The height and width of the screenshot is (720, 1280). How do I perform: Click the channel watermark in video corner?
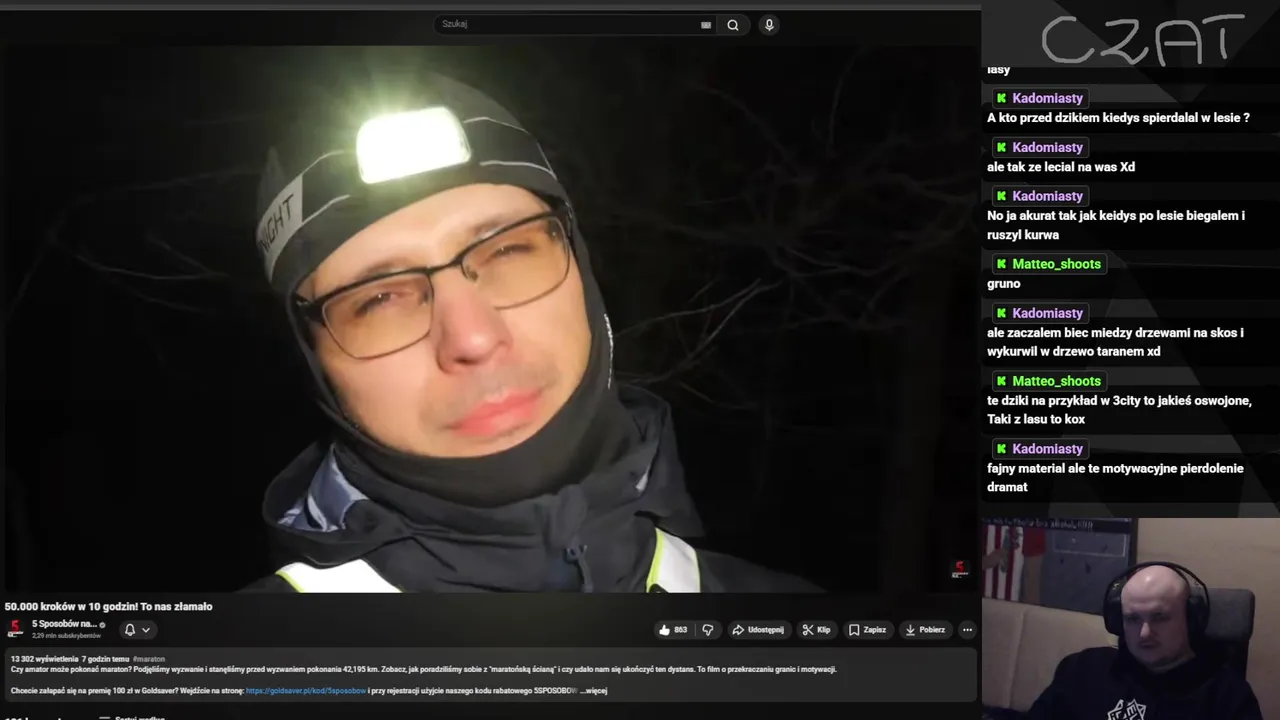(959, 570)
